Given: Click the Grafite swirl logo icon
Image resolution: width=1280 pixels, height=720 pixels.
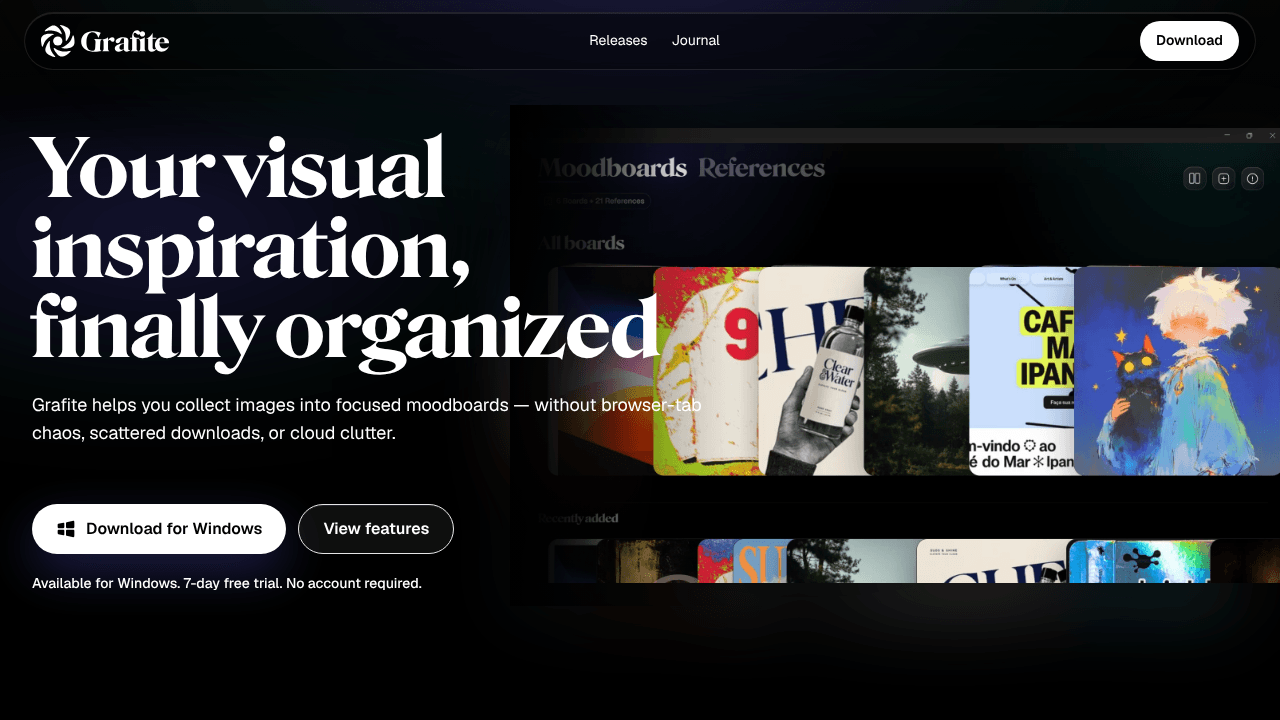Looking at the screenshot, I should (x=58, y=41).
